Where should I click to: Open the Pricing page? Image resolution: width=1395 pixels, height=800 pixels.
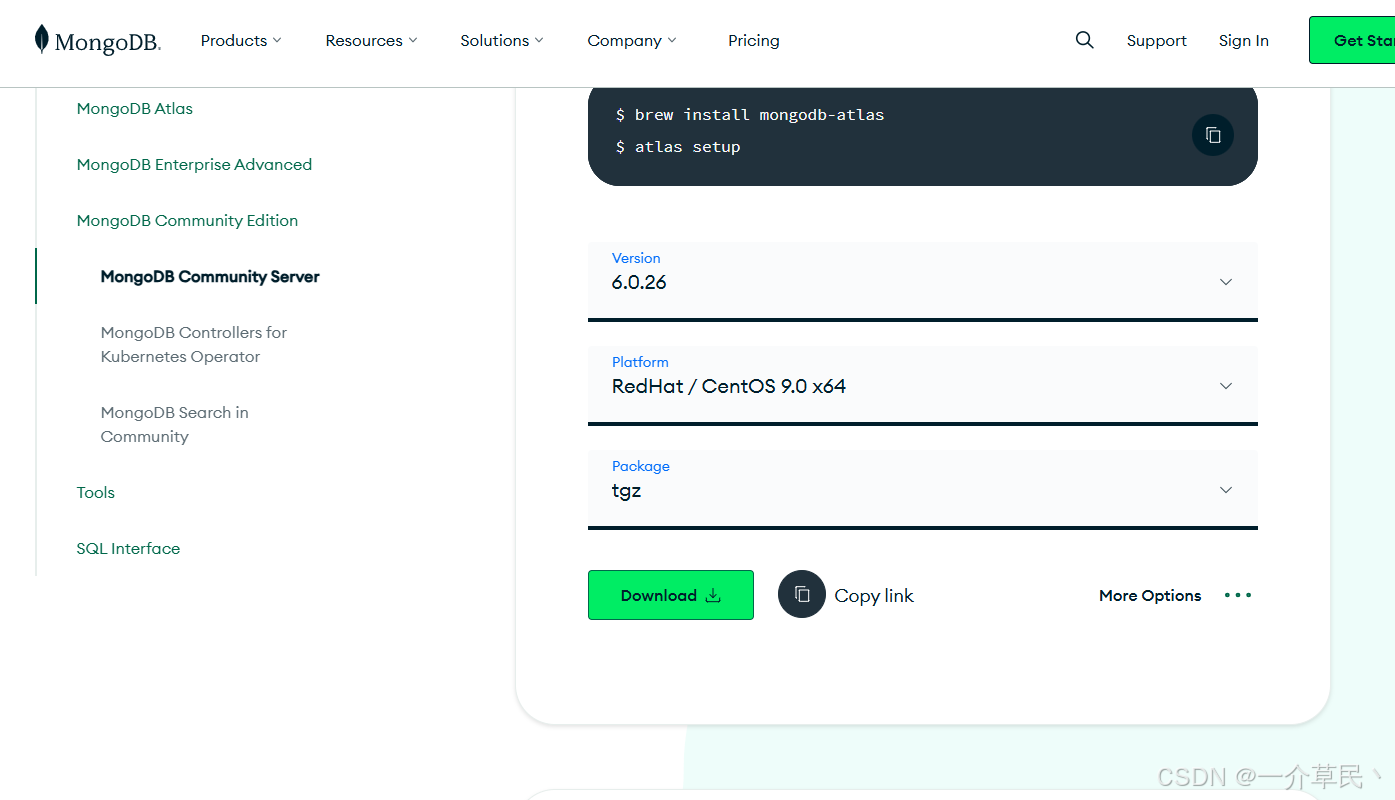click(x=754, y=40)
